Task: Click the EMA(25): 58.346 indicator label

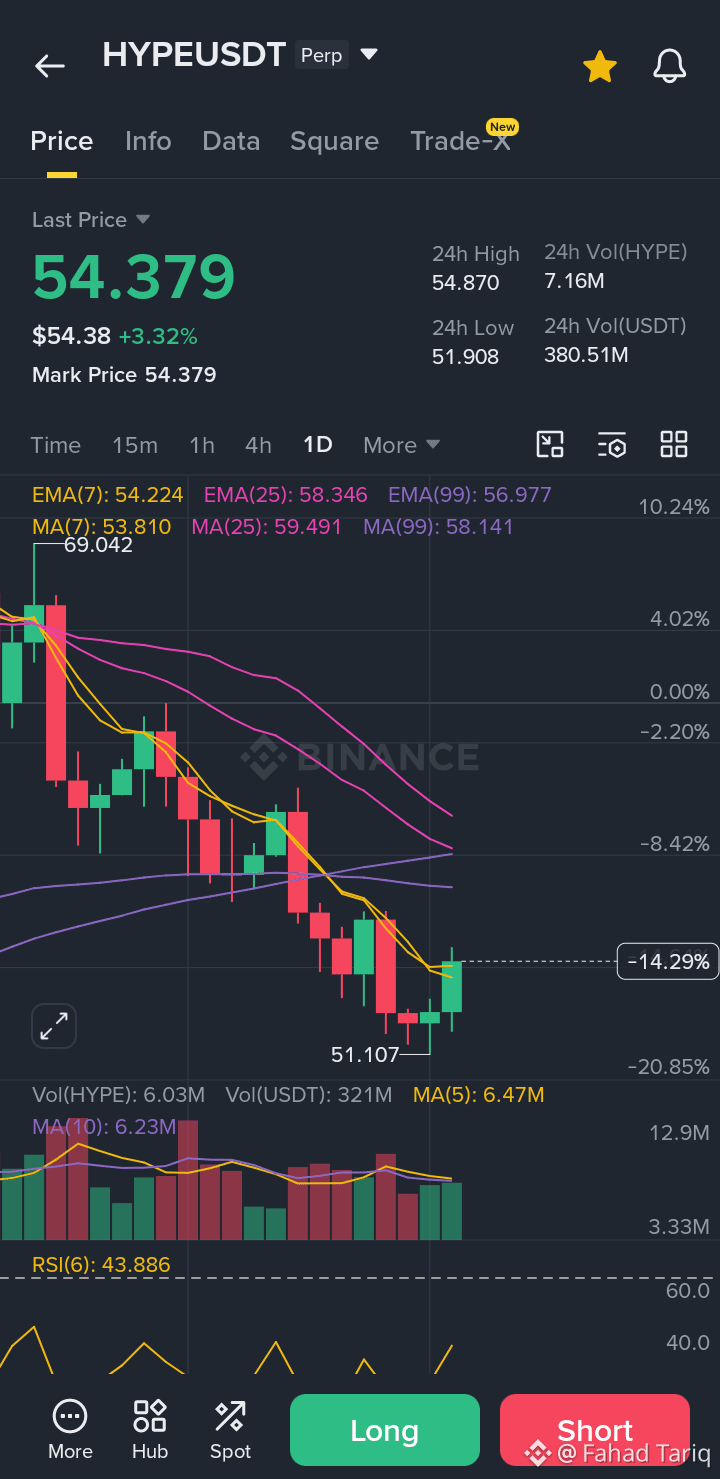Action: 286,495
